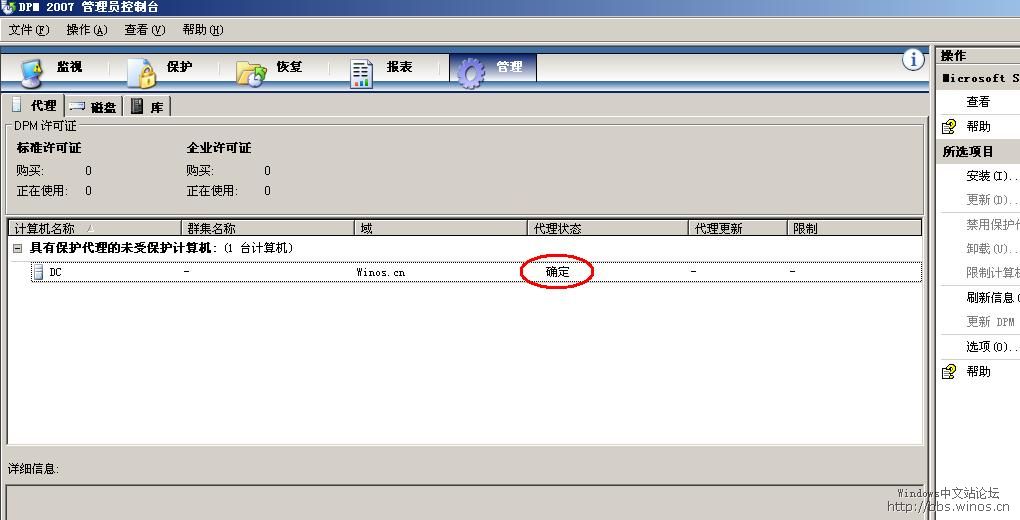The width and height of the screenshot is (1020, 520).
Task: Click the DC computer row icon
Action: pyautogui.click(x=39, y=272)
